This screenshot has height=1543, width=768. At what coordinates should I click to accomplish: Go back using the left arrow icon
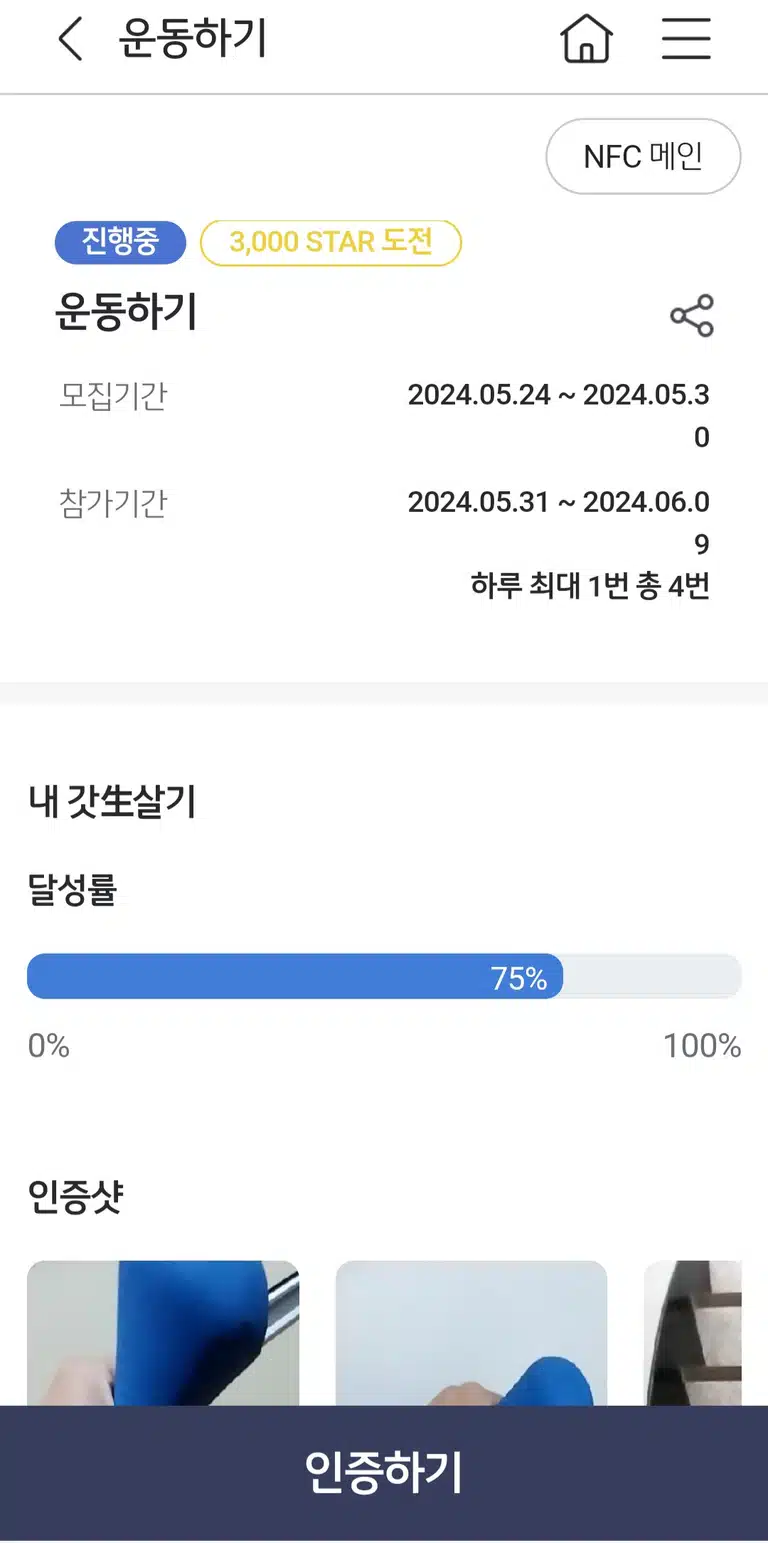click(x=70, y=40)
